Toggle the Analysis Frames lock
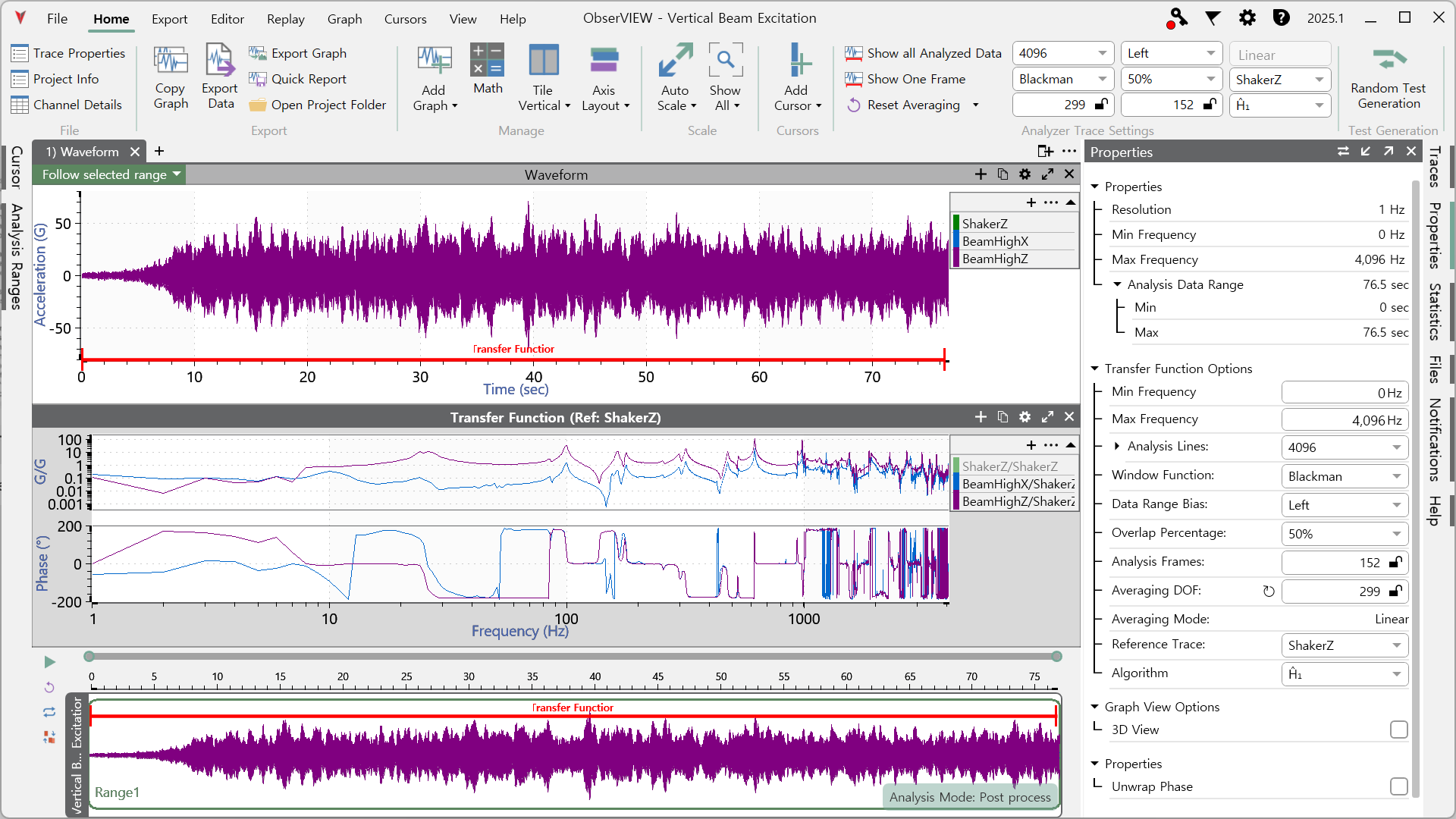 tap(1395, 562)
